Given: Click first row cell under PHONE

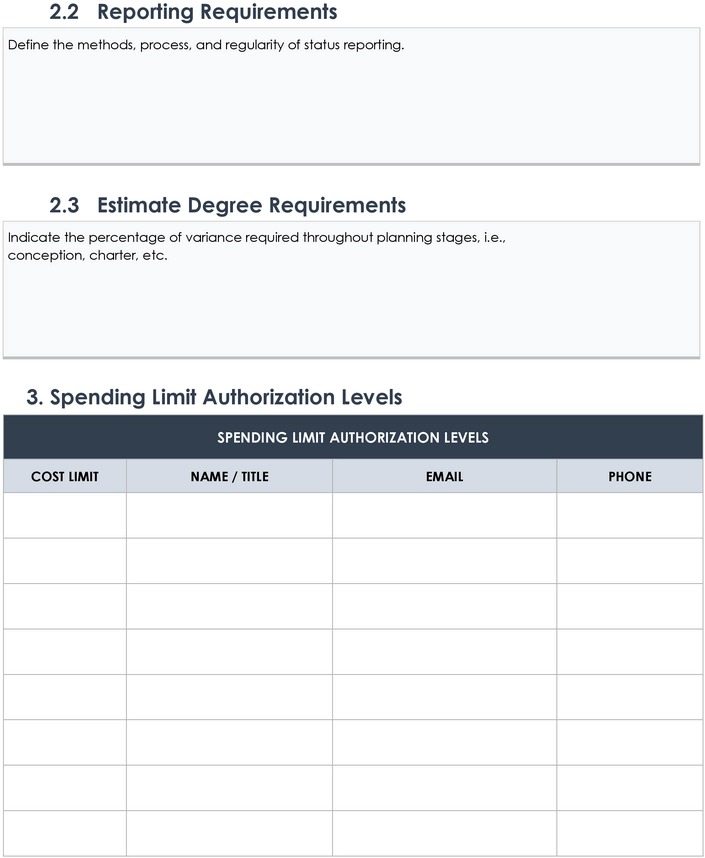Looking at the screenshot, I should click(x=630, y=515).
